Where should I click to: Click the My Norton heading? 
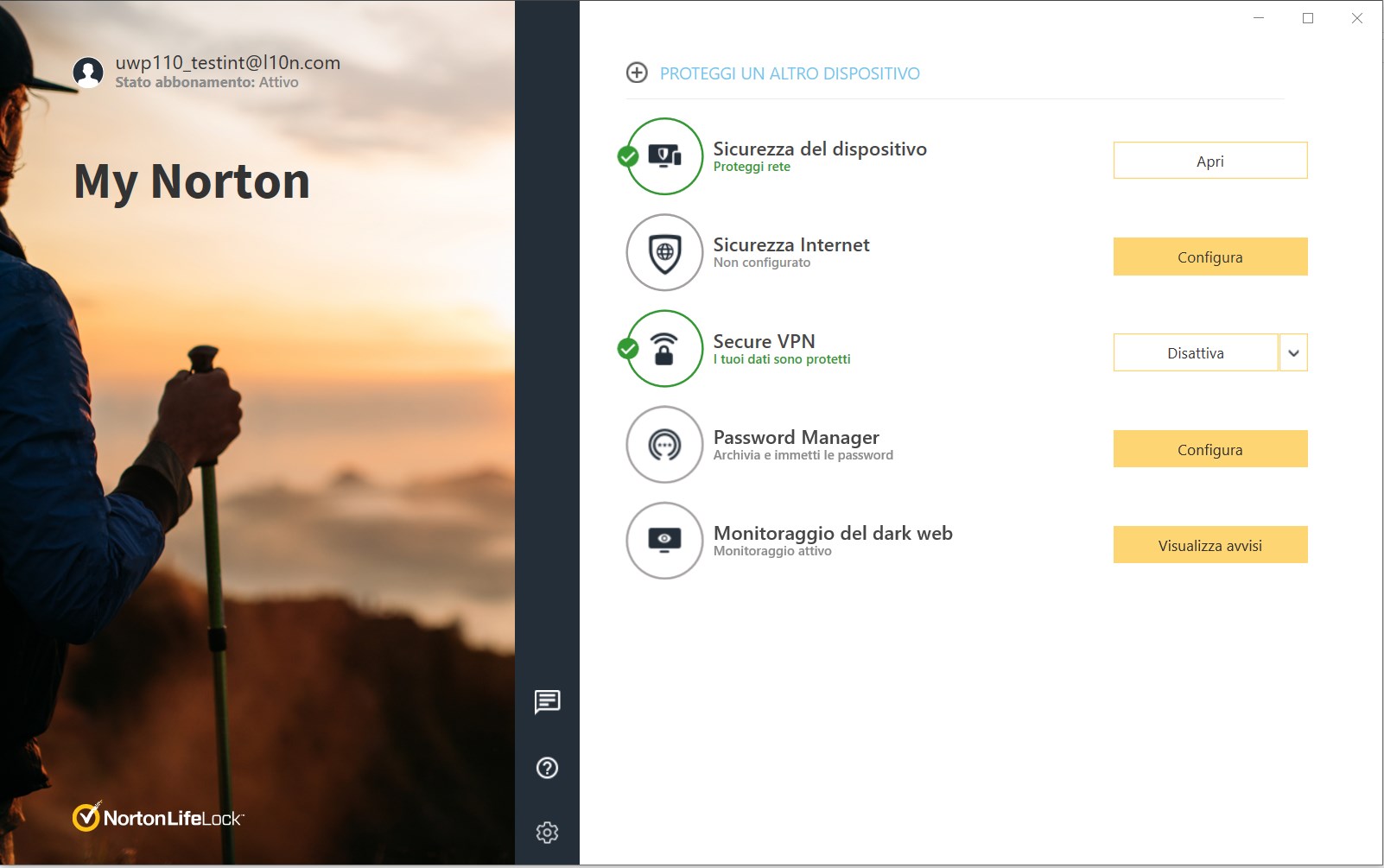pos(192,181)
